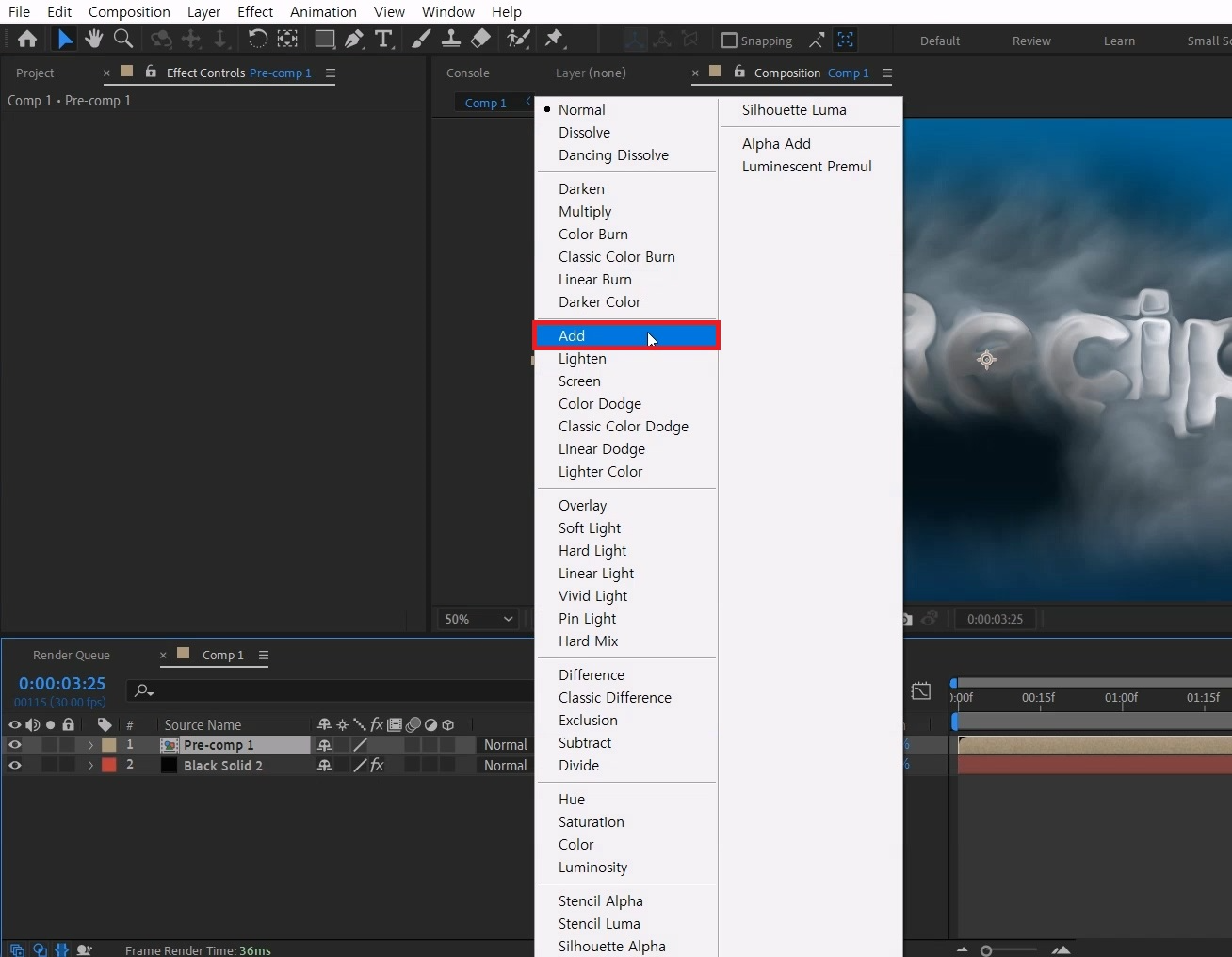Screen dimensions: 1232x957
Task: Click the Black Solid 2 red label swatch
Action: click(x=109, y=765)
